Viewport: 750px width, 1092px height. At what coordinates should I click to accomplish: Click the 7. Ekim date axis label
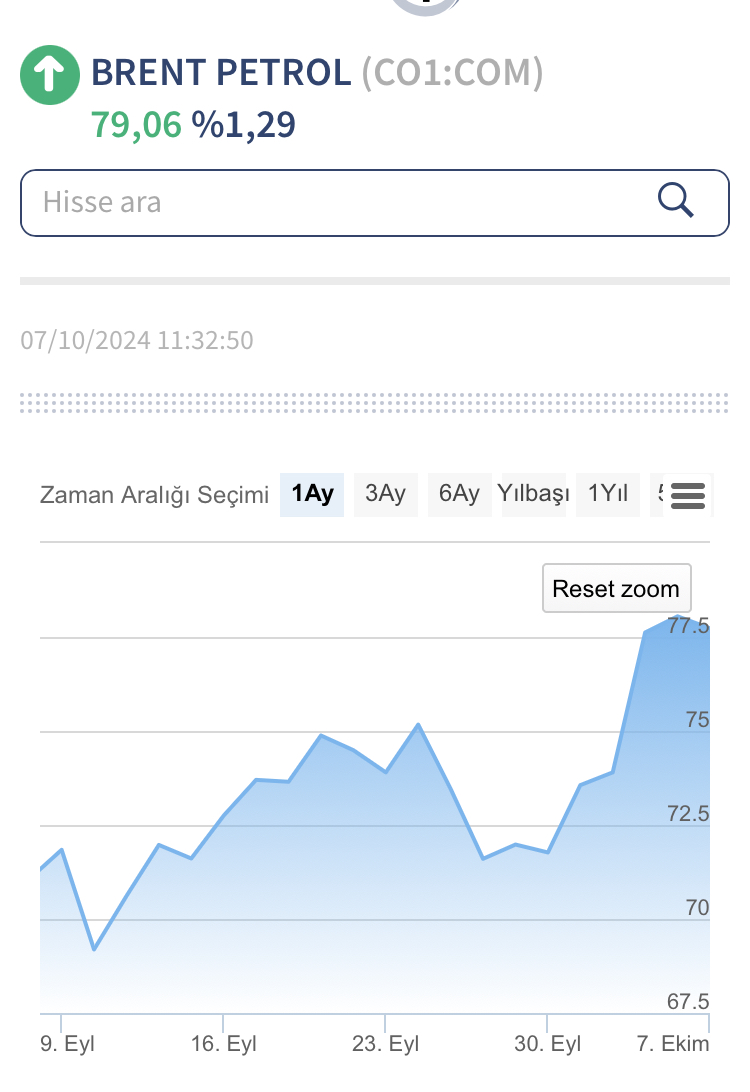click(673, 1044)
